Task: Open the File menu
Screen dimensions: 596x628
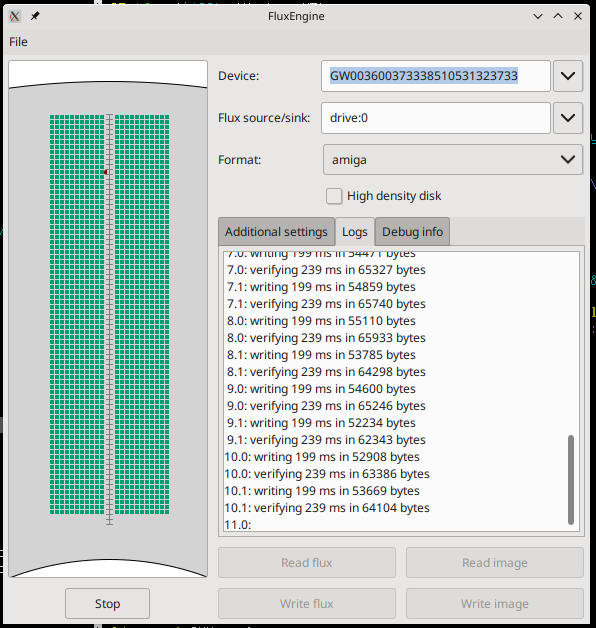Action: 18,42
